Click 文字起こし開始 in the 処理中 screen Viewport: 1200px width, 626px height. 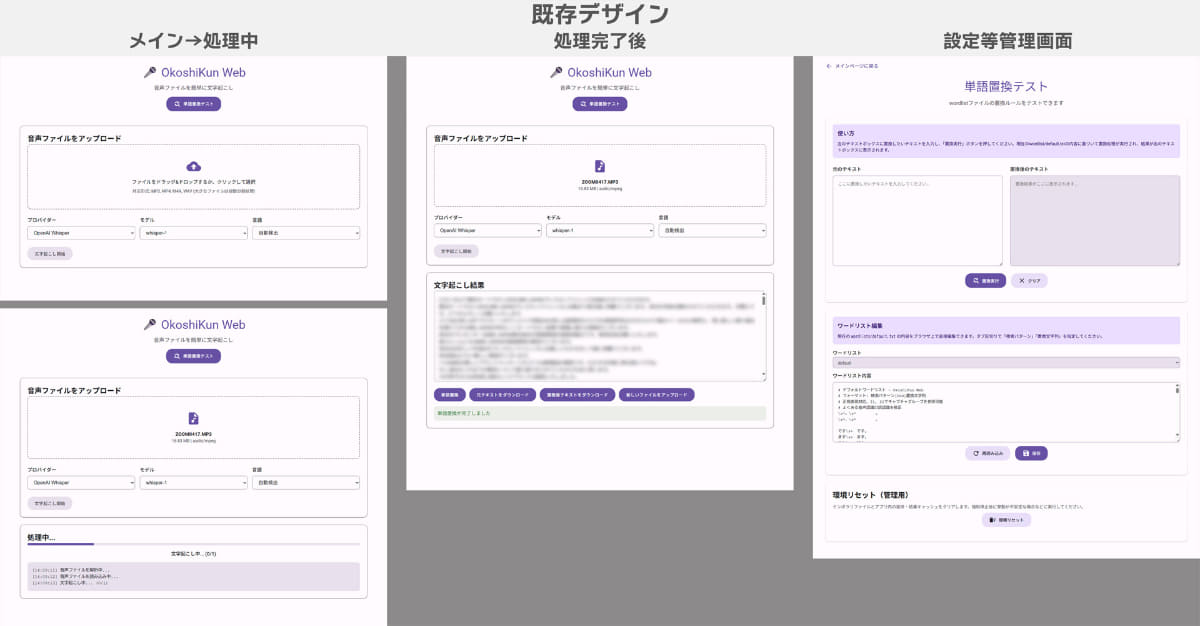(x=50, y=503)
